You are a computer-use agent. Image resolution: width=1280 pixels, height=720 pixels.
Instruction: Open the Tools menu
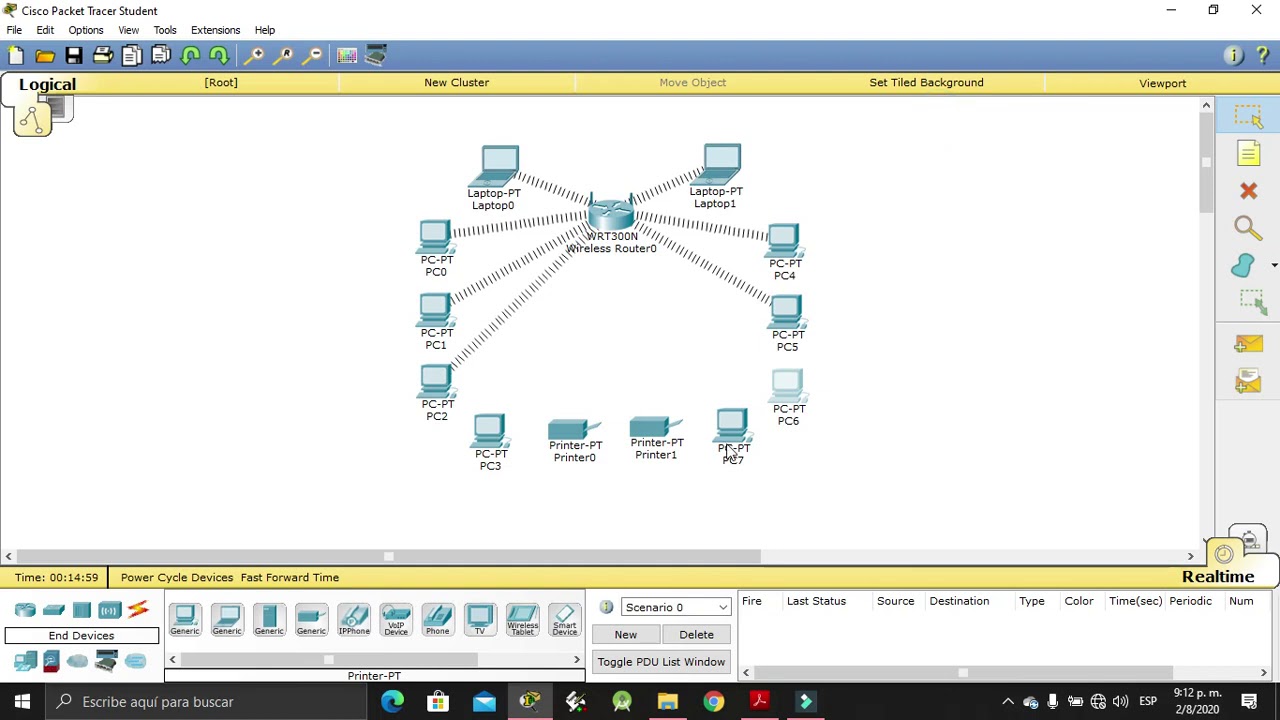tap(165, 30)
